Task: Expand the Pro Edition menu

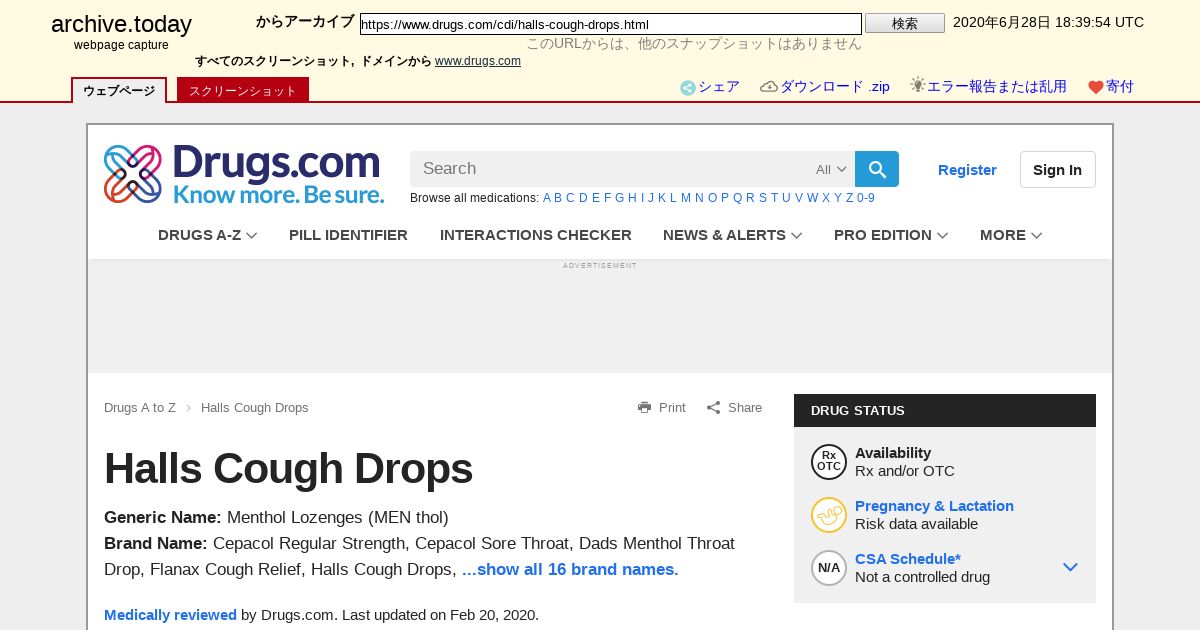Action: coord(891,235)
